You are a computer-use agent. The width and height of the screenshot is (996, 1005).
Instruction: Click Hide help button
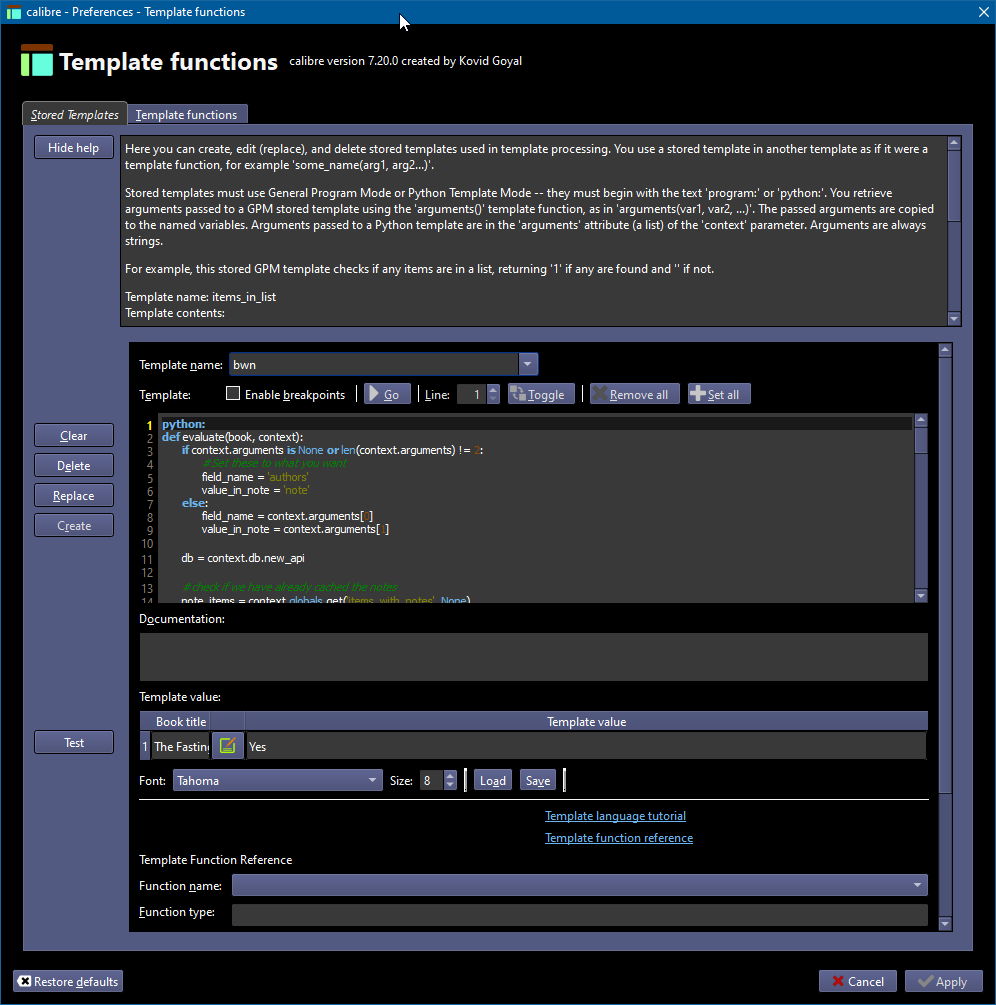coord(74,147)
